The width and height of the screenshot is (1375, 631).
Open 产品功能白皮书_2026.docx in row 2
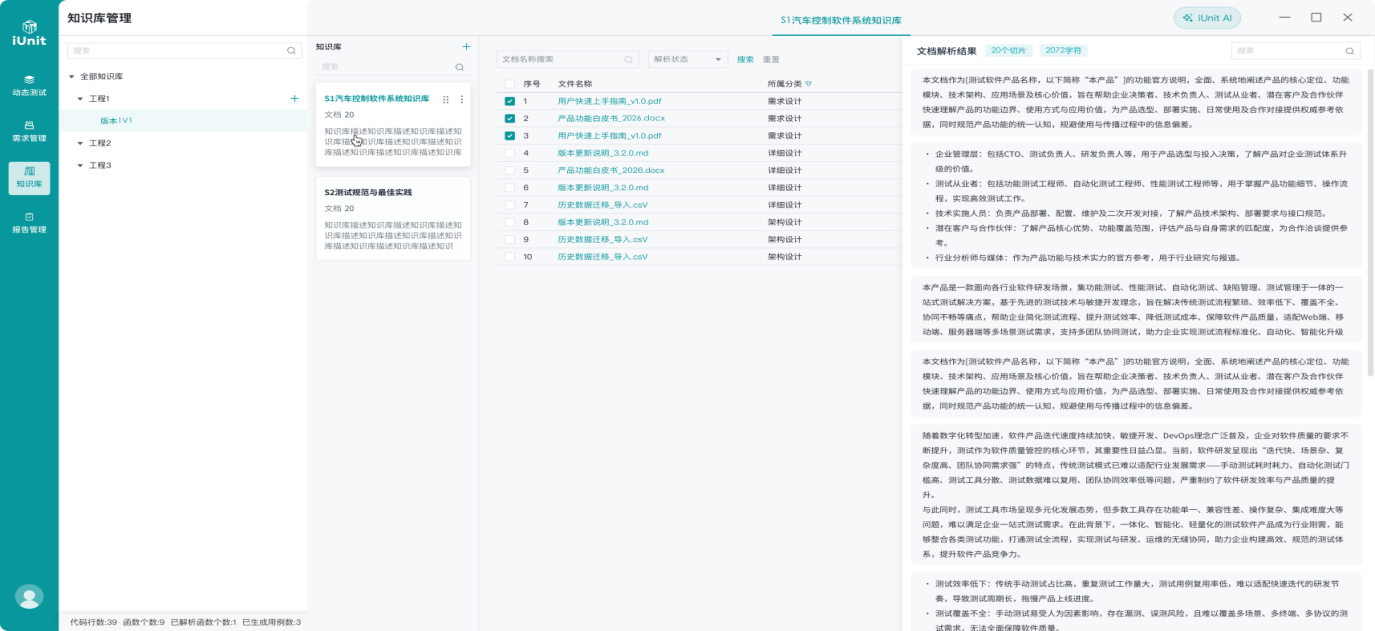(x=611, y=118)
